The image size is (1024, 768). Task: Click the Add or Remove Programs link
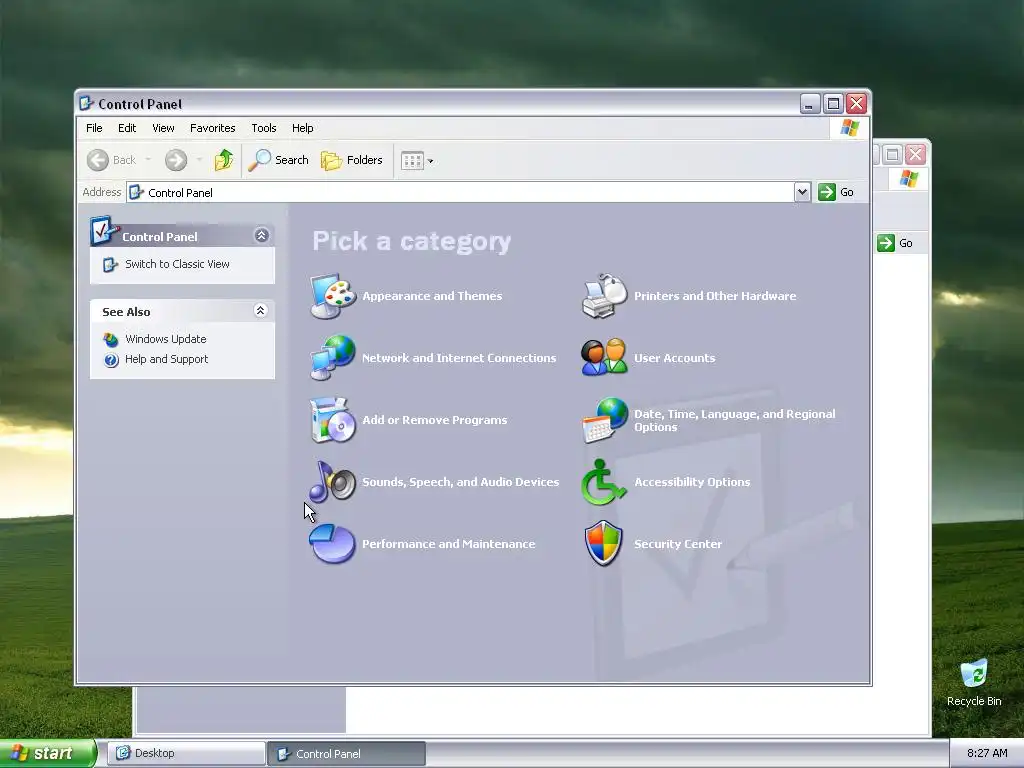pyautogui.click(x=434, y=420)
